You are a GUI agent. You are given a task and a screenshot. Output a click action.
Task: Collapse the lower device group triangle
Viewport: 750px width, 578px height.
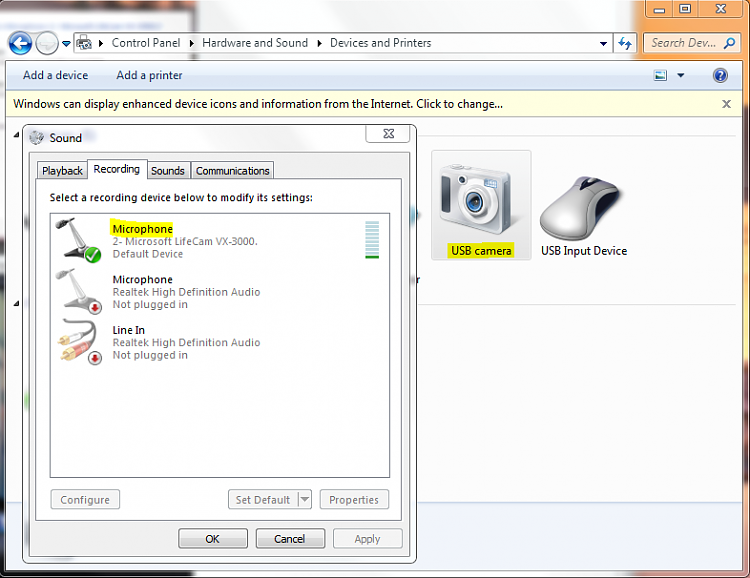(x=16, y=303)
